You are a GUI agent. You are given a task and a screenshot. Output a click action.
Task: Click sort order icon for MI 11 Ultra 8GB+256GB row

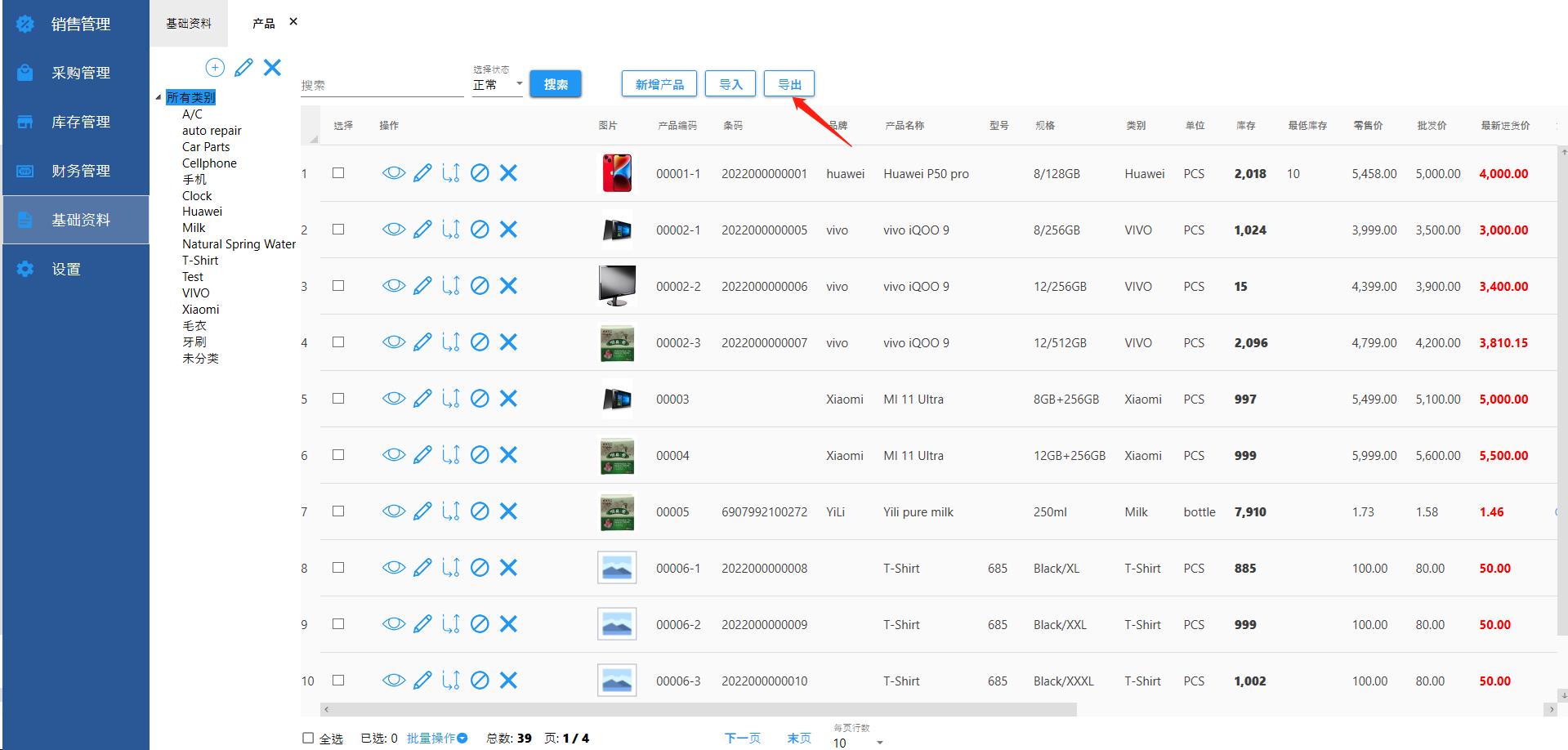[x=451, y=399]
